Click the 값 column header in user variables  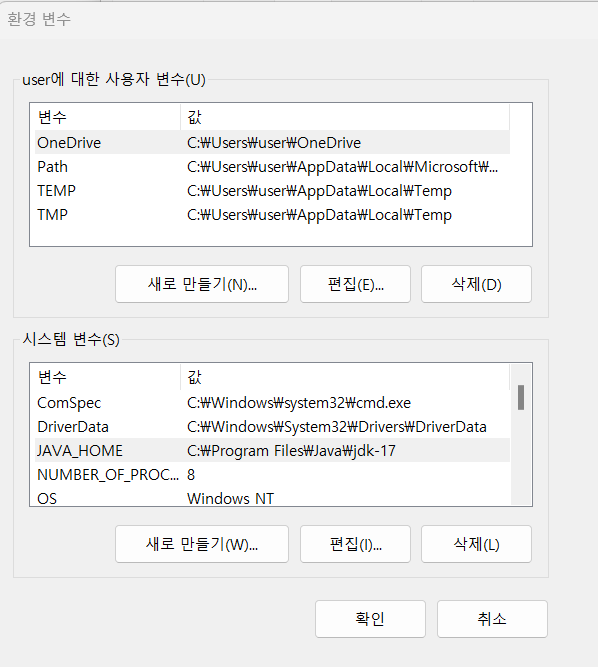point(345,117)
